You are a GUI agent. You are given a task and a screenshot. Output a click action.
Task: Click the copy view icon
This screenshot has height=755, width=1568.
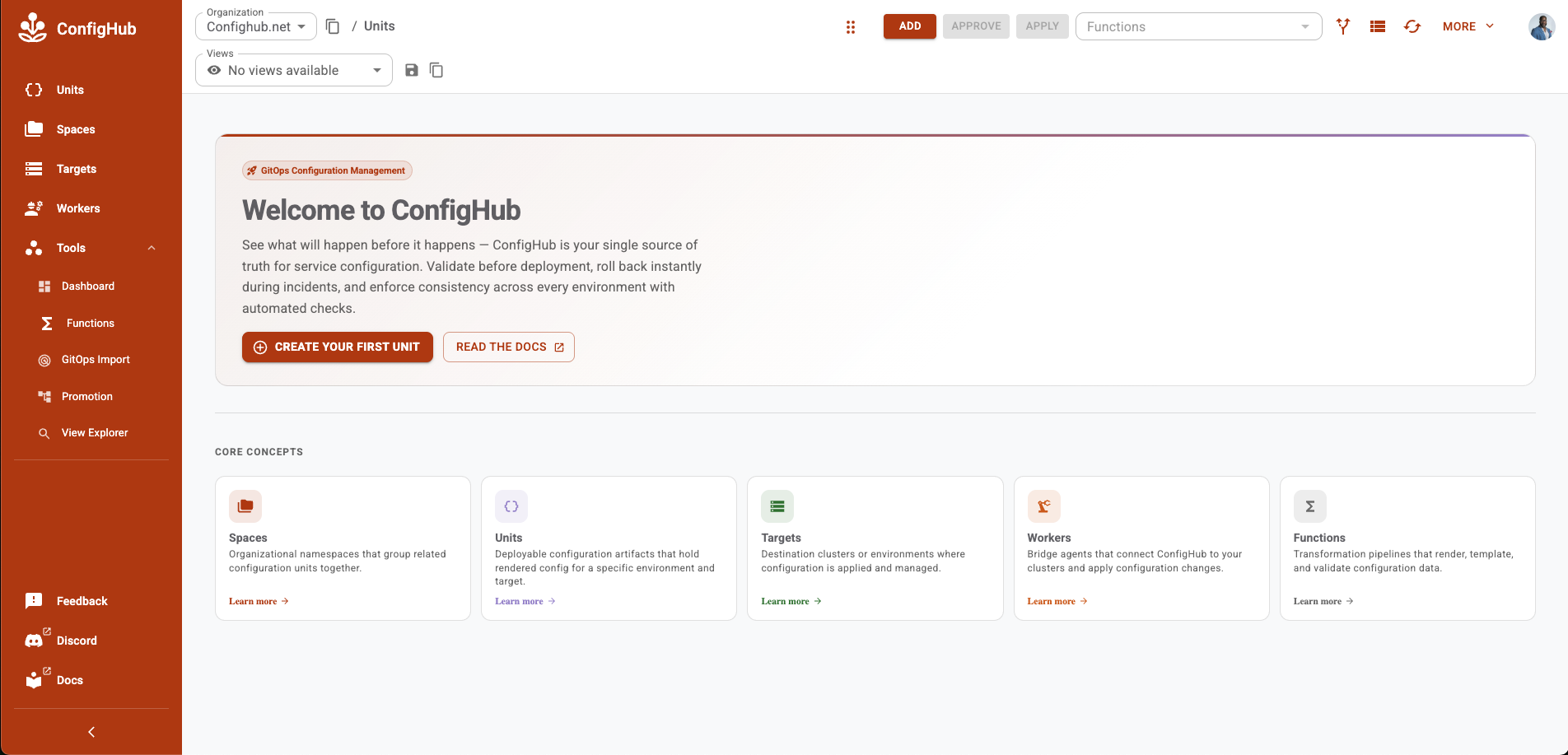[x=436, y=70]
